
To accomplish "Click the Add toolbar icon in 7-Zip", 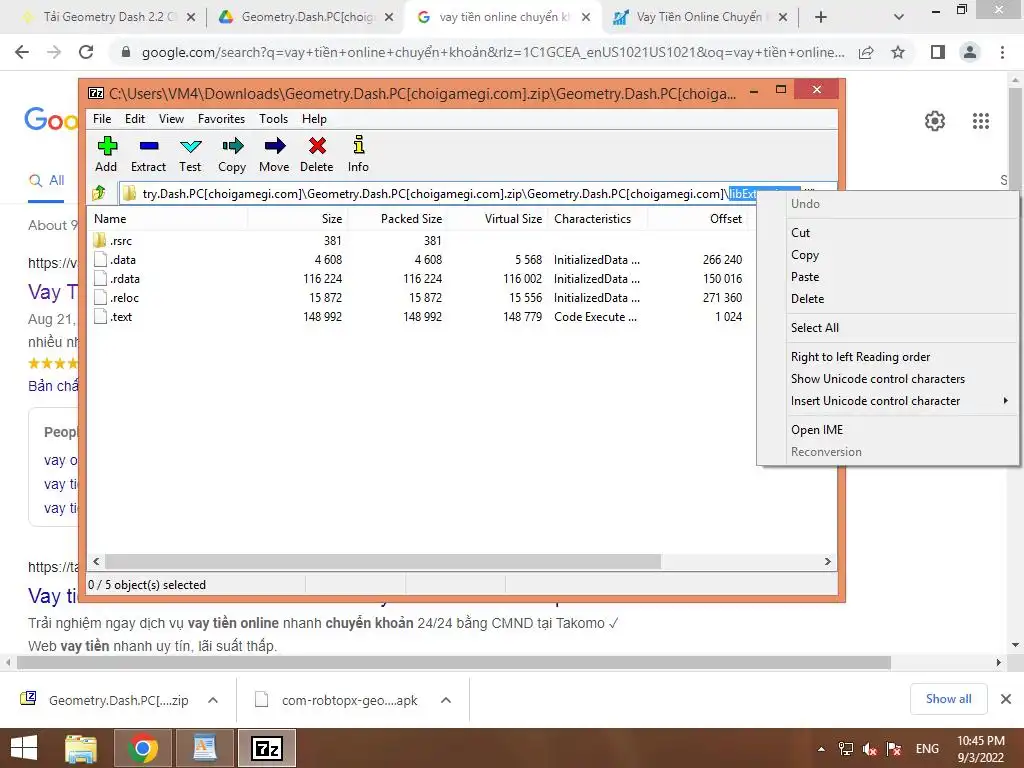I will (x=107, y=146).
